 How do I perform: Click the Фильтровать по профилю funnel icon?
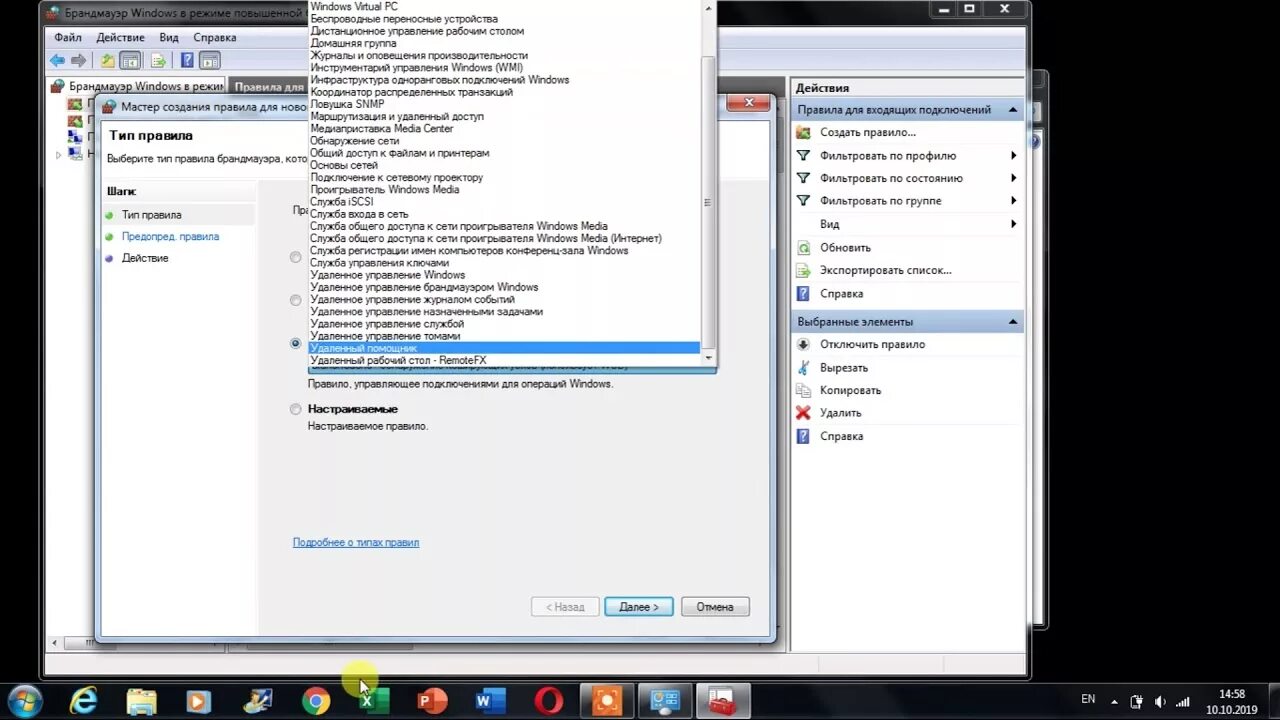pyautogui.click(x=803, y=155)
